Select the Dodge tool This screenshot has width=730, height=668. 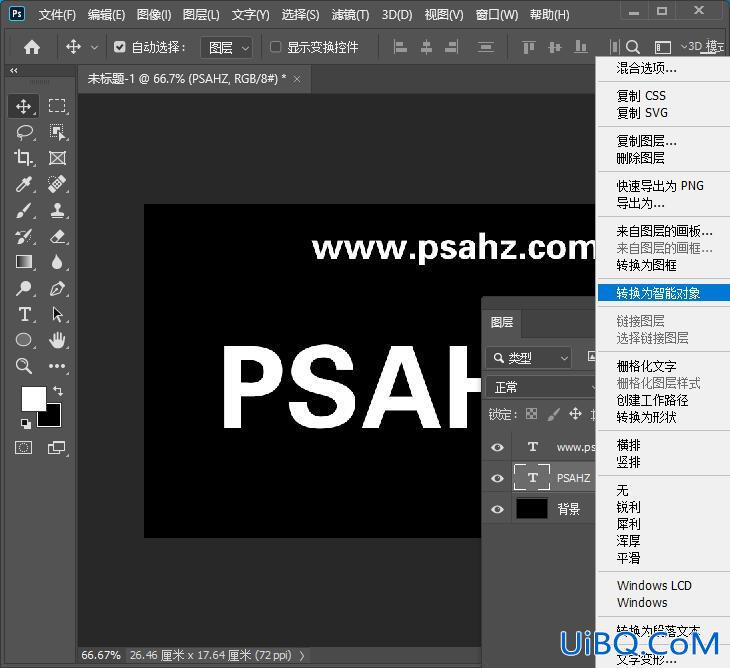tap(23, 288)
